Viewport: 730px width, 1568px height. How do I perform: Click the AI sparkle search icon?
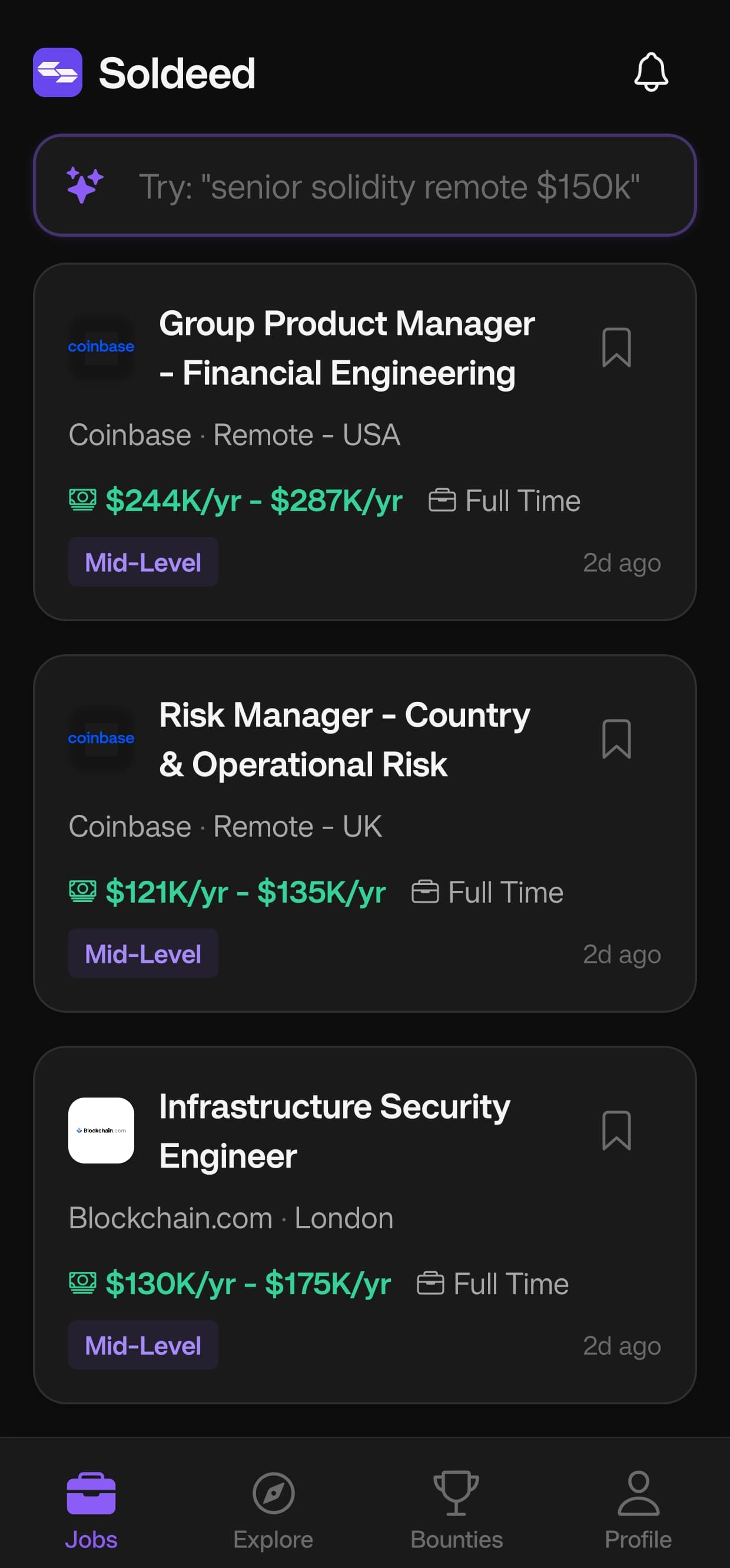pyautogui.click(x=85, y=185)
